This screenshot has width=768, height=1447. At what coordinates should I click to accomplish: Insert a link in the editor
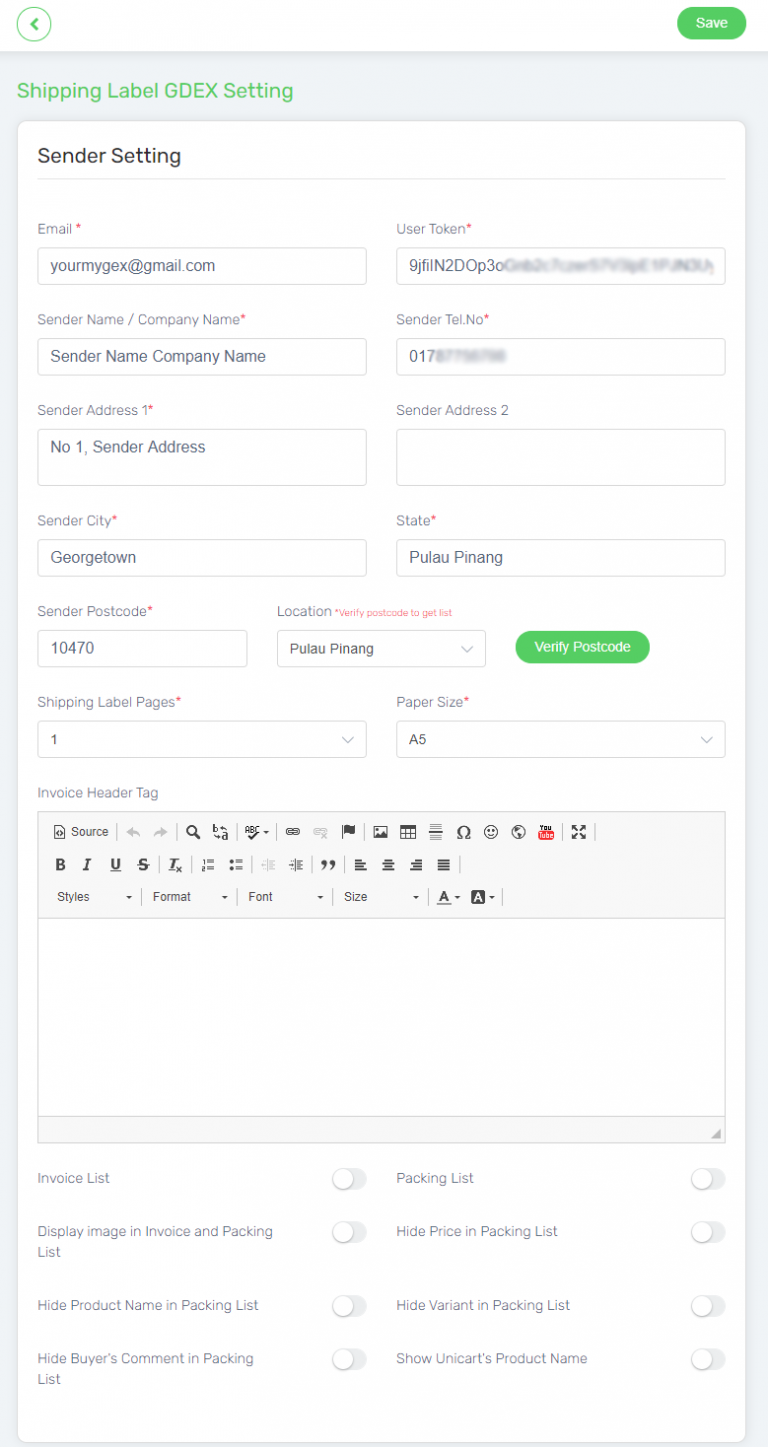(292, 831)
